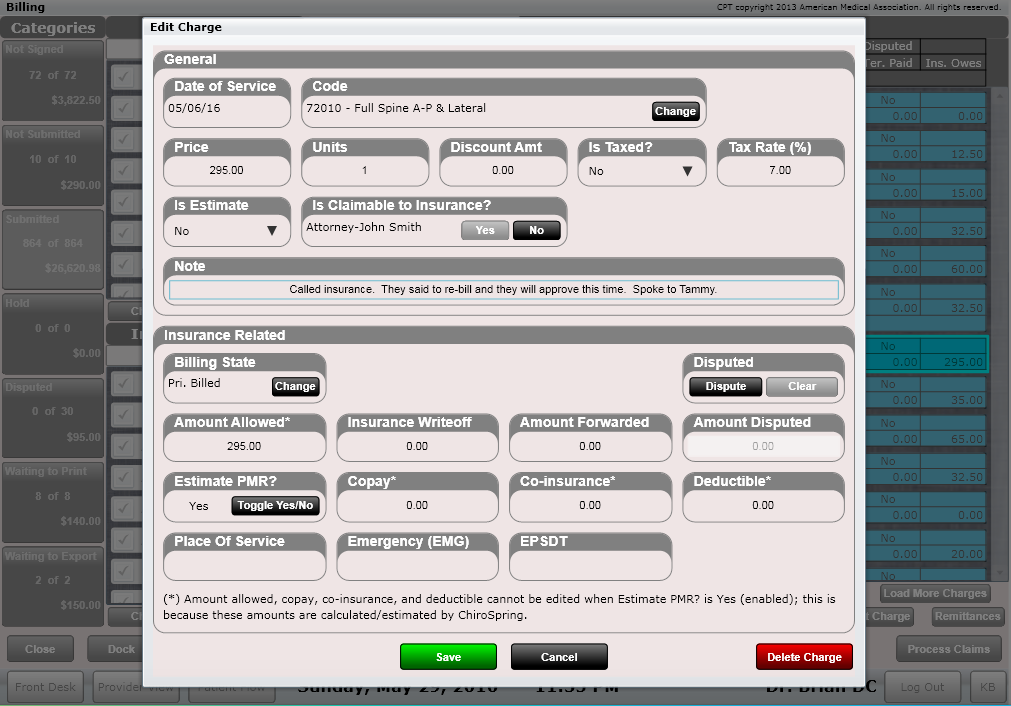Set Is Claimable to Insurance to No
The image size is (1011, 706).
click(x=537, y=230)
